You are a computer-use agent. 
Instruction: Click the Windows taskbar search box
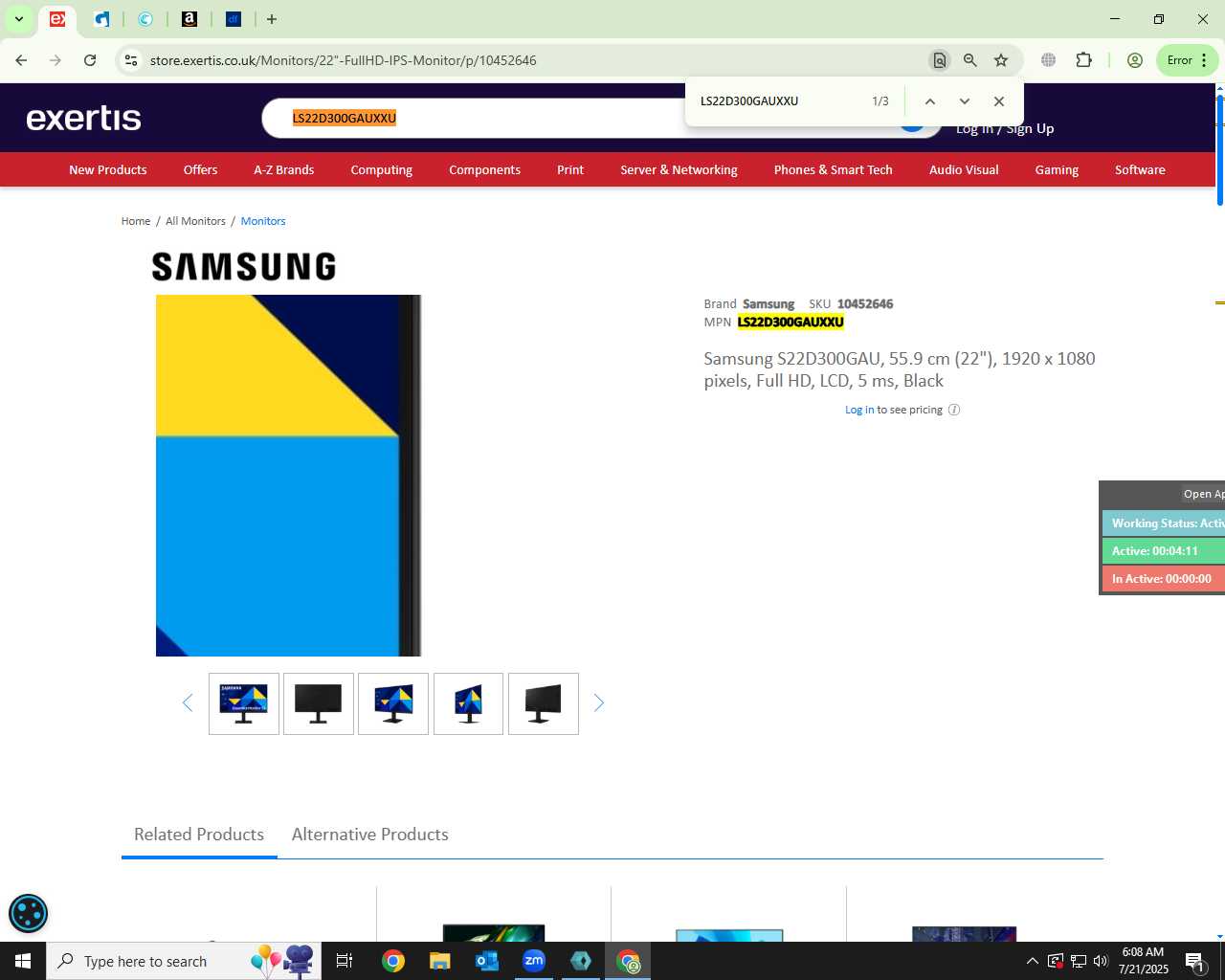[182, 961]
